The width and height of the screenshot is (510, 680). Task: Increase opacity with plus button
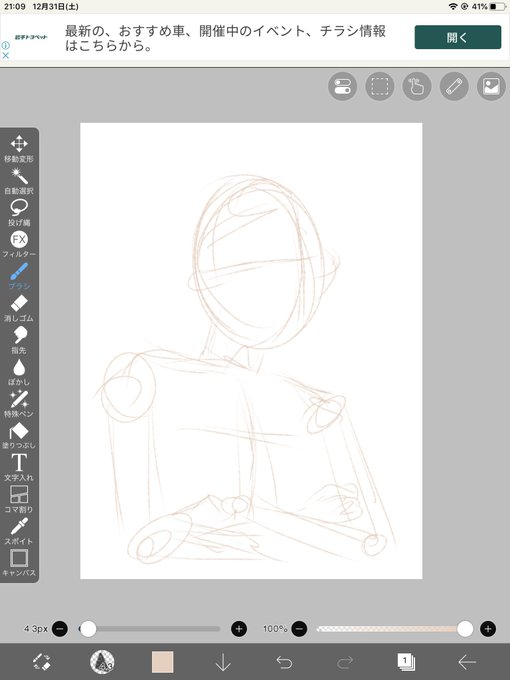[488, 628]
